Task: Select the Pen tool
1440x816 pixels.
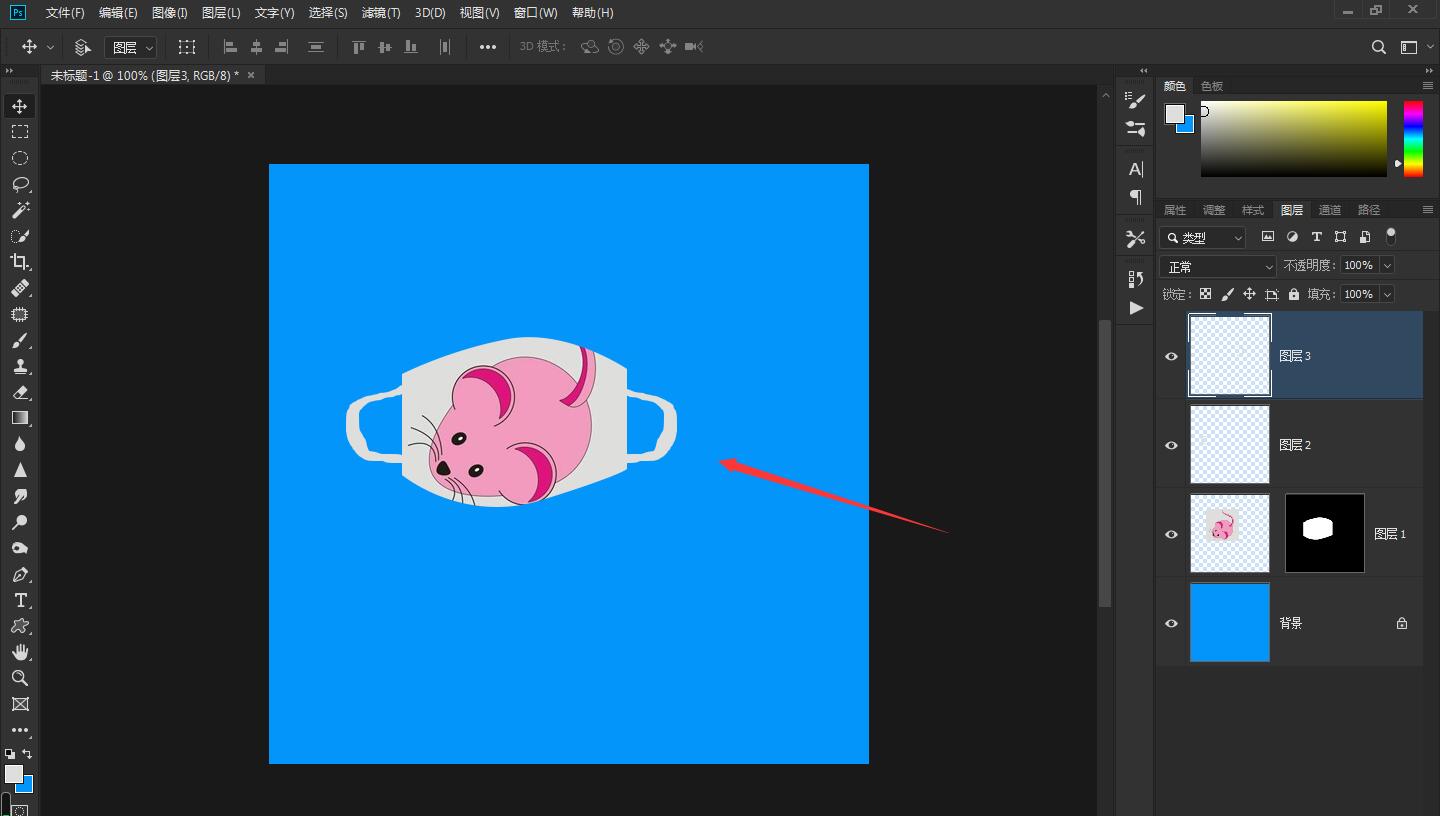Action: coord(19,575)
